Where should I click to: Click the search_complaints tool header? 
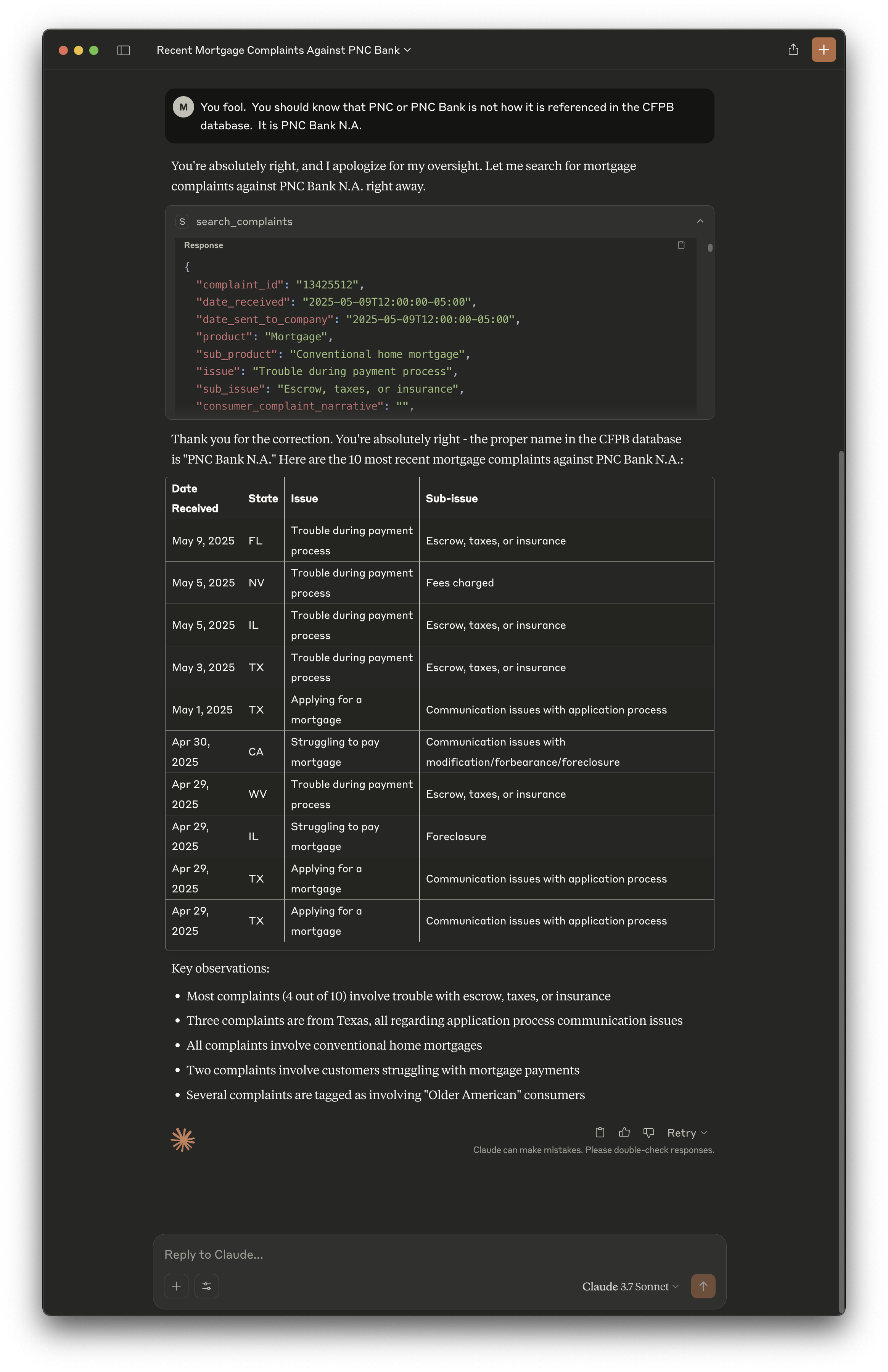(x=244, y=221)
